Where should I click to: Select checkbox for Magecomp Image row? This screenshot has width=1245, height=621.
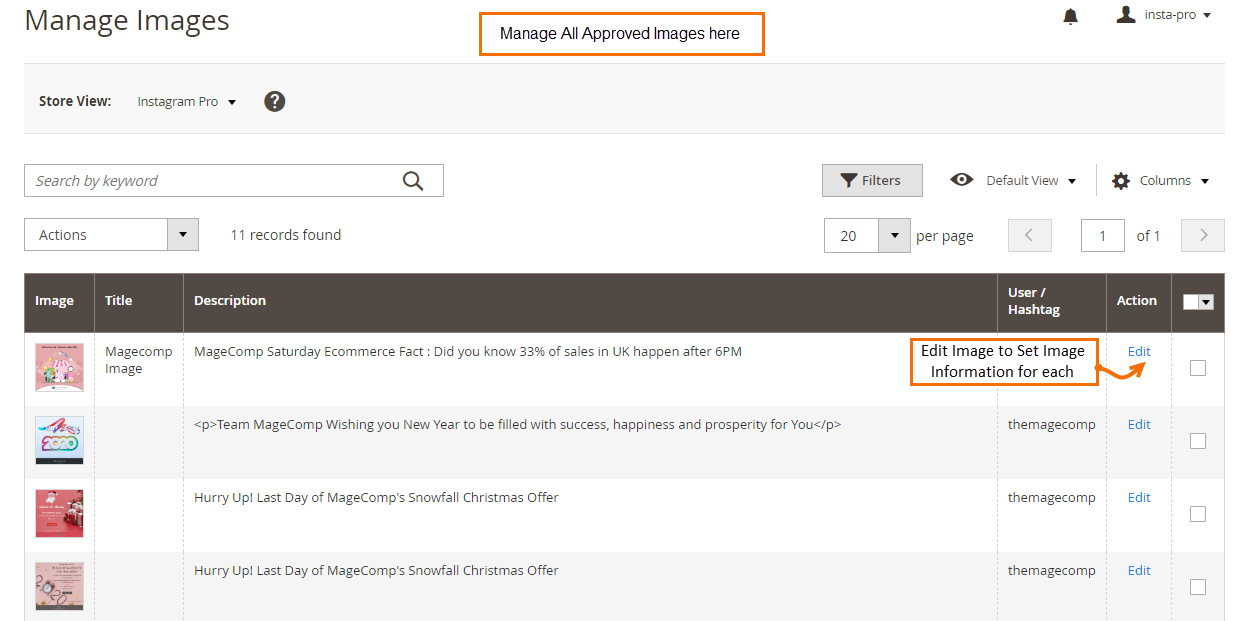1198,368
